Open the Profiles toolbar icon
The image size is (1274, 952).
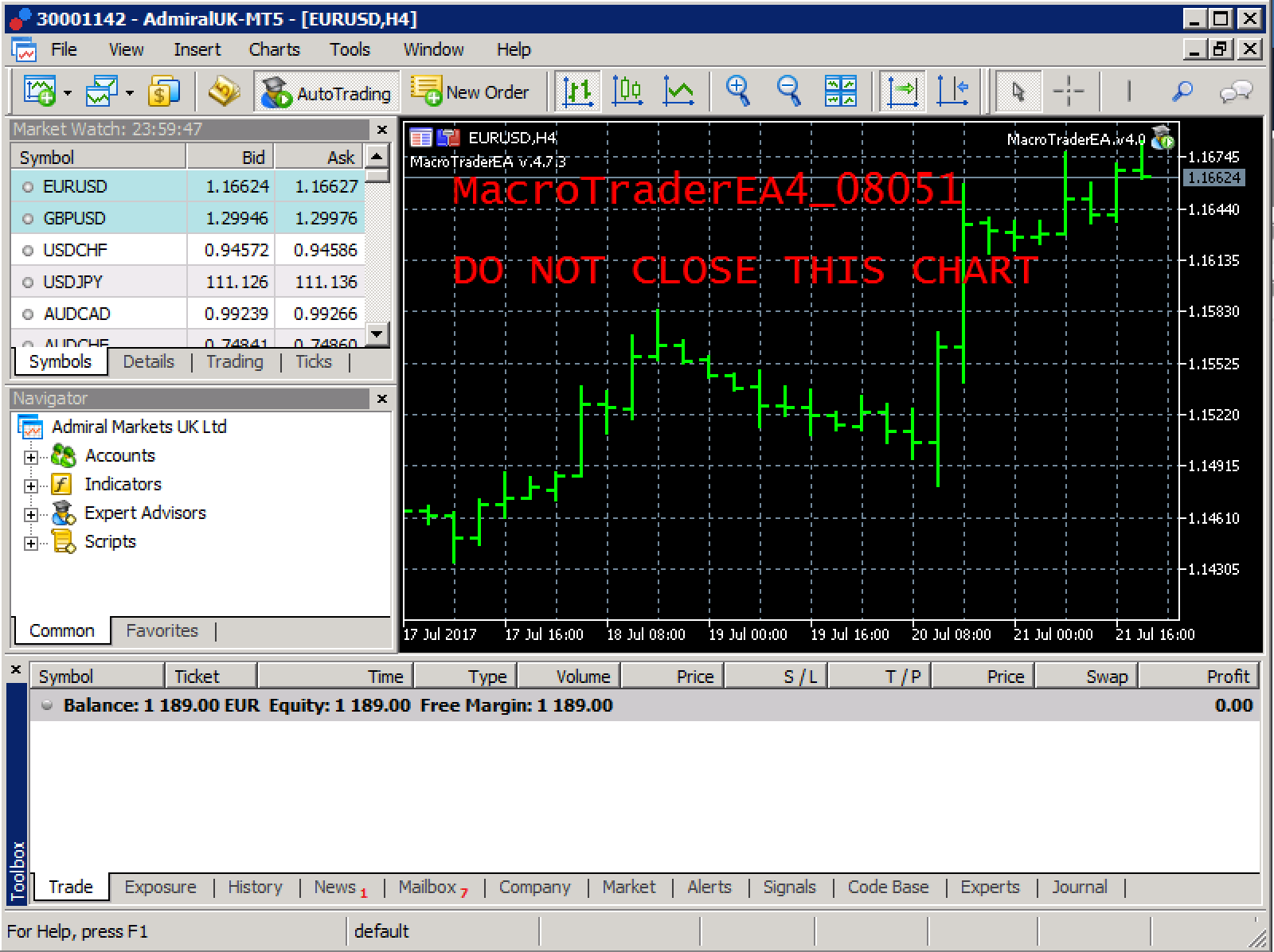tap(101, 92)
